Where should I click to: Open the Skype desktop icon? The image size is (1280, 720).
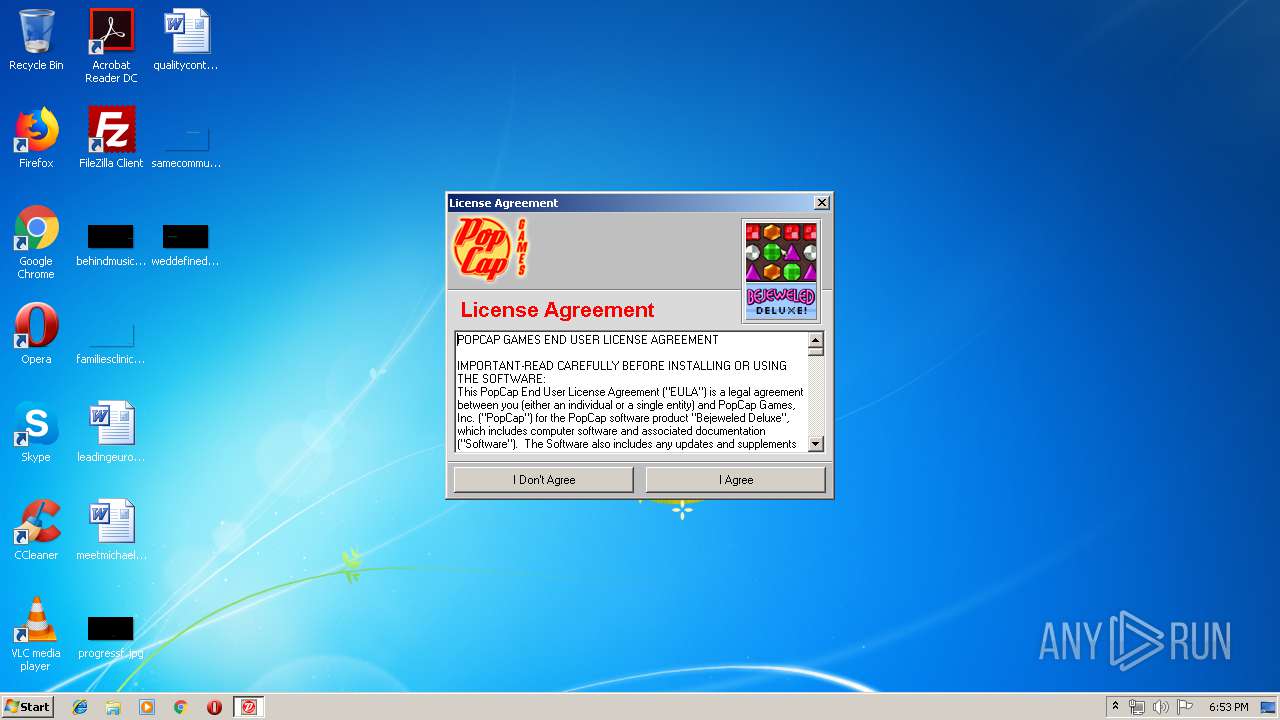36,432
